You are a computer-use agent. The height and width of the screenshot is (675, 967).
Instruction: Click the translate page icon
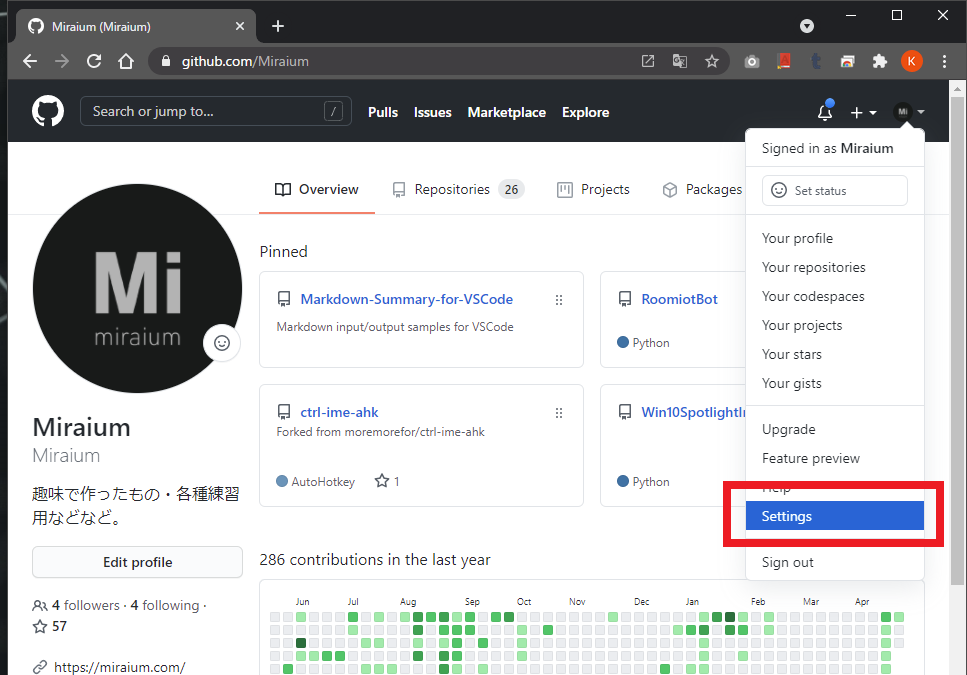coord(679,61)
